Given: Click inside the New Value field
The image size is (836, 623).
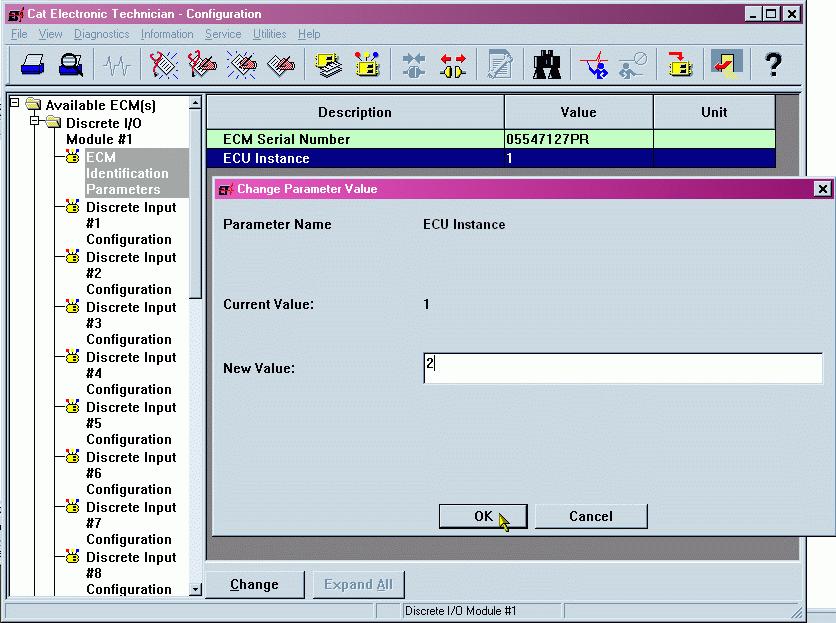Looking at the screenshot, I should (x=623, y=368).
